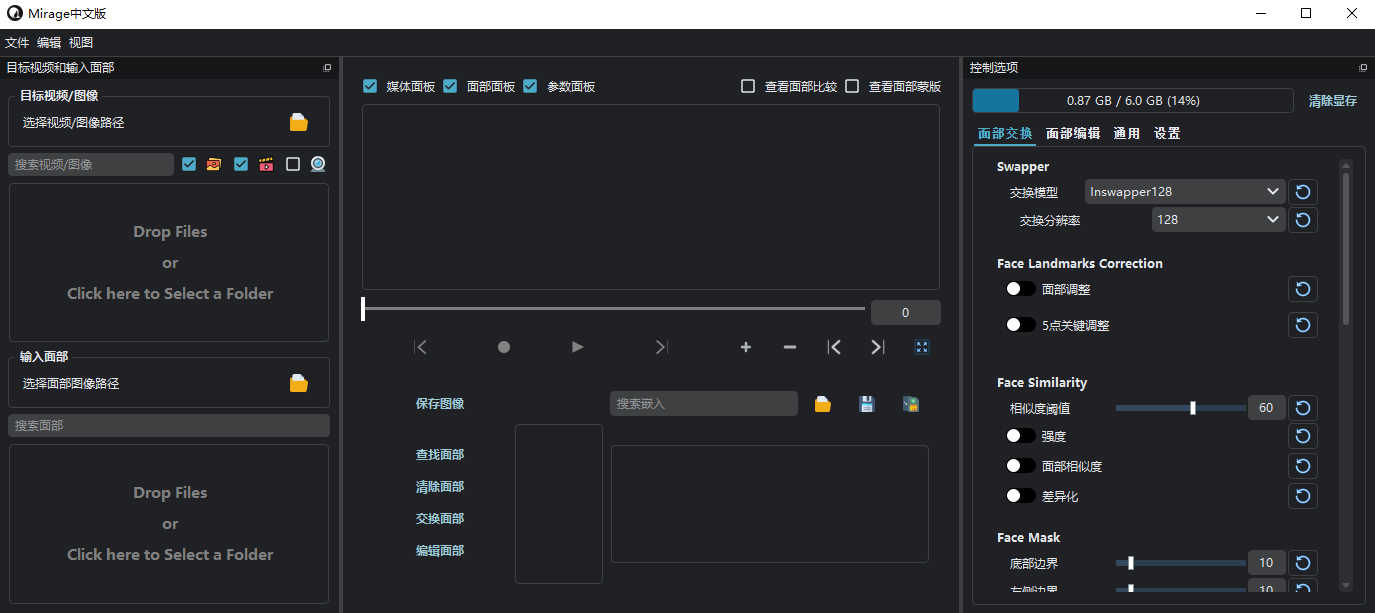Click the 查找面部 button
The image size is (1375, 613).
click(x=440, y=454)
